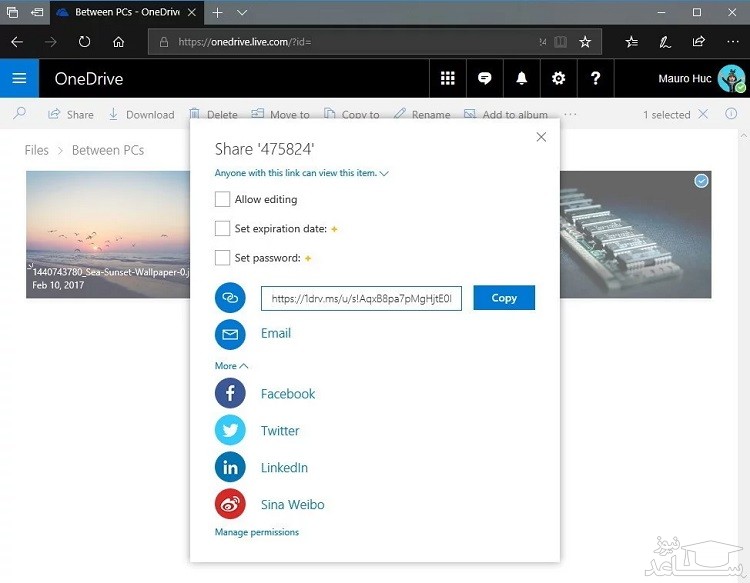Share via the LinkedIn icon
This screenshot has width=750, height=583.
pos(230,468)
